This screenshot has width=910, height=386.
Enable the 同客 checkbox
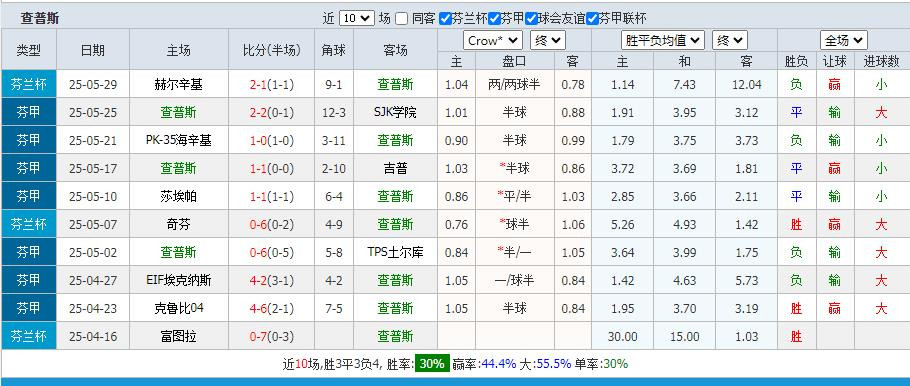click(x=401, y=19)
